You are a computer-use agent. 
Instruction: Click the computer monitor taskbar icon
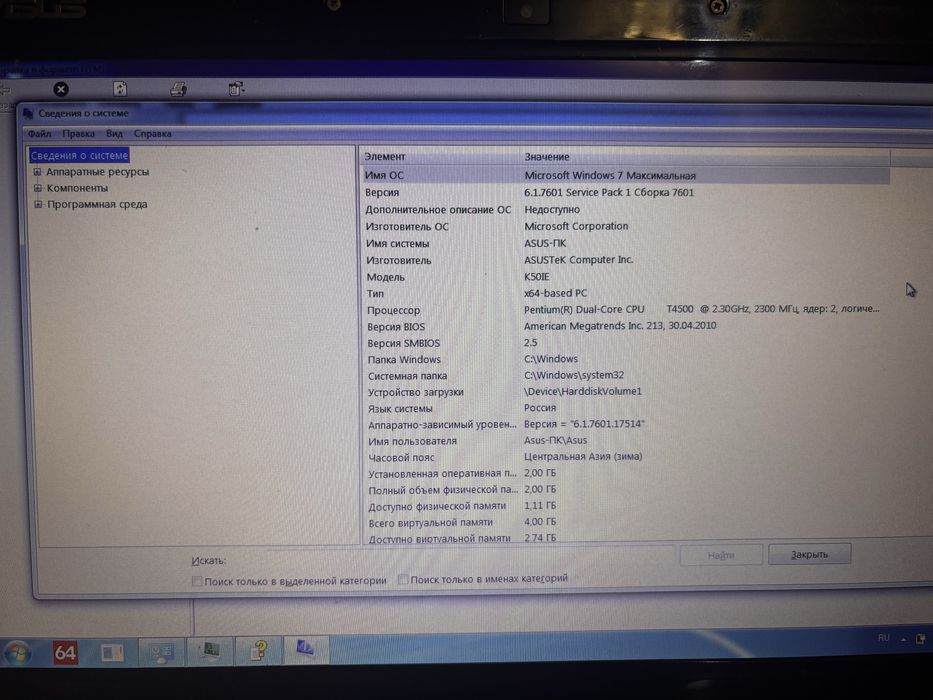[210, 651]
